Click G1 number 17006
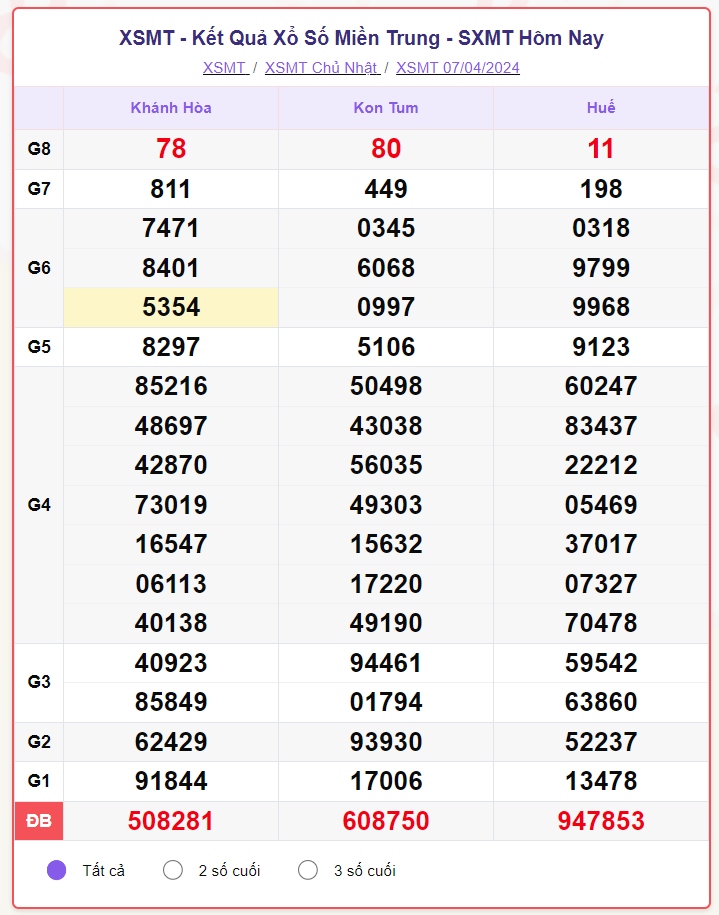This screenshot has width=719, height=915. 386,781
